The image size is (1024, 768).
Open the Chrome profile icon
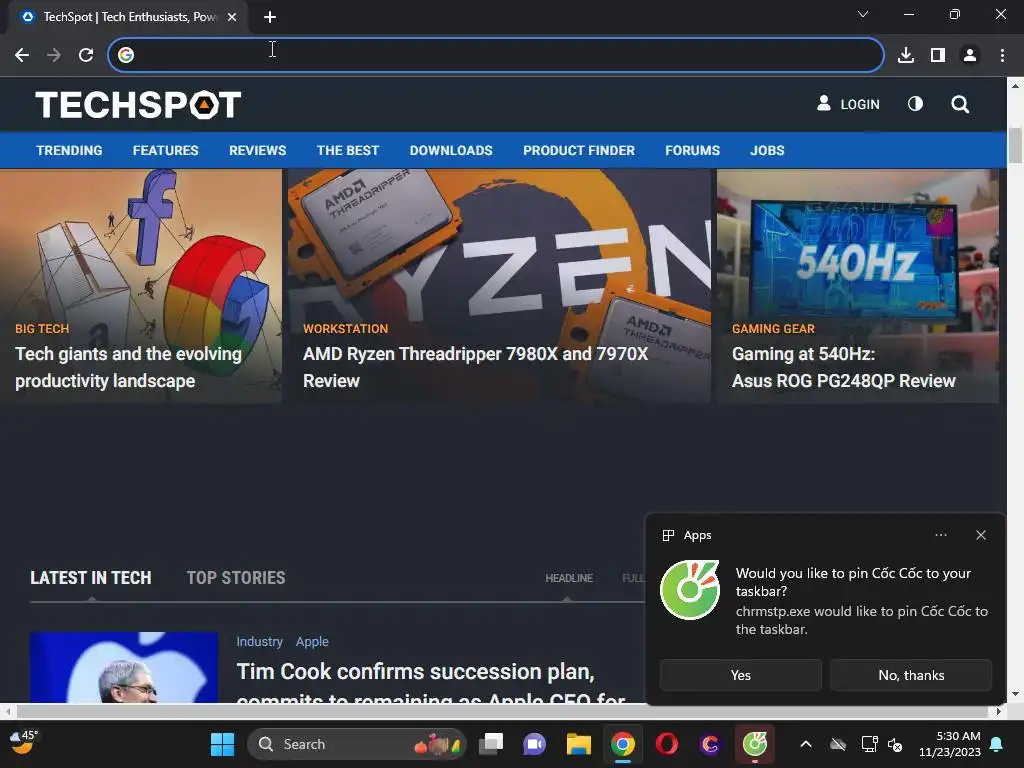(970, 55)
